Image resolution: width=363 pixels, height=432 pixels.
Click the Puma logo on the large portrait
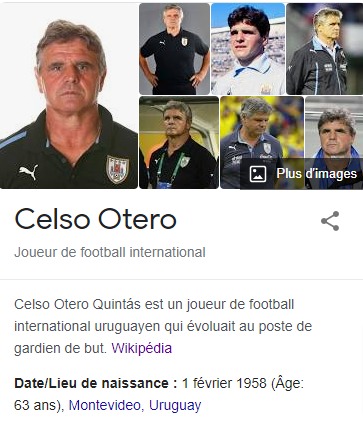tap(29, 172)
